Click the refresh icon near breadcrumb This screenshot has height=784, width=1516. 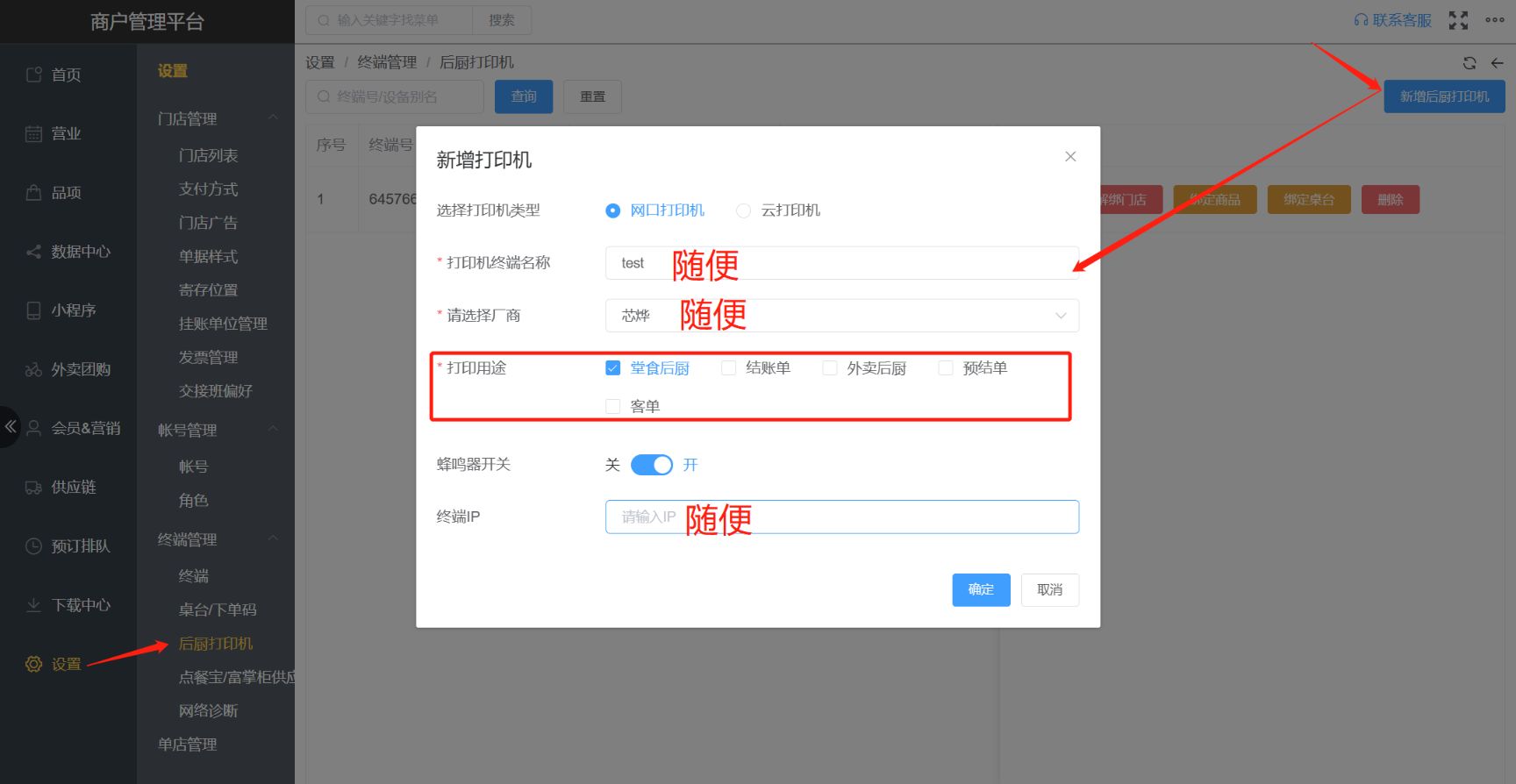pos(1470,63)
